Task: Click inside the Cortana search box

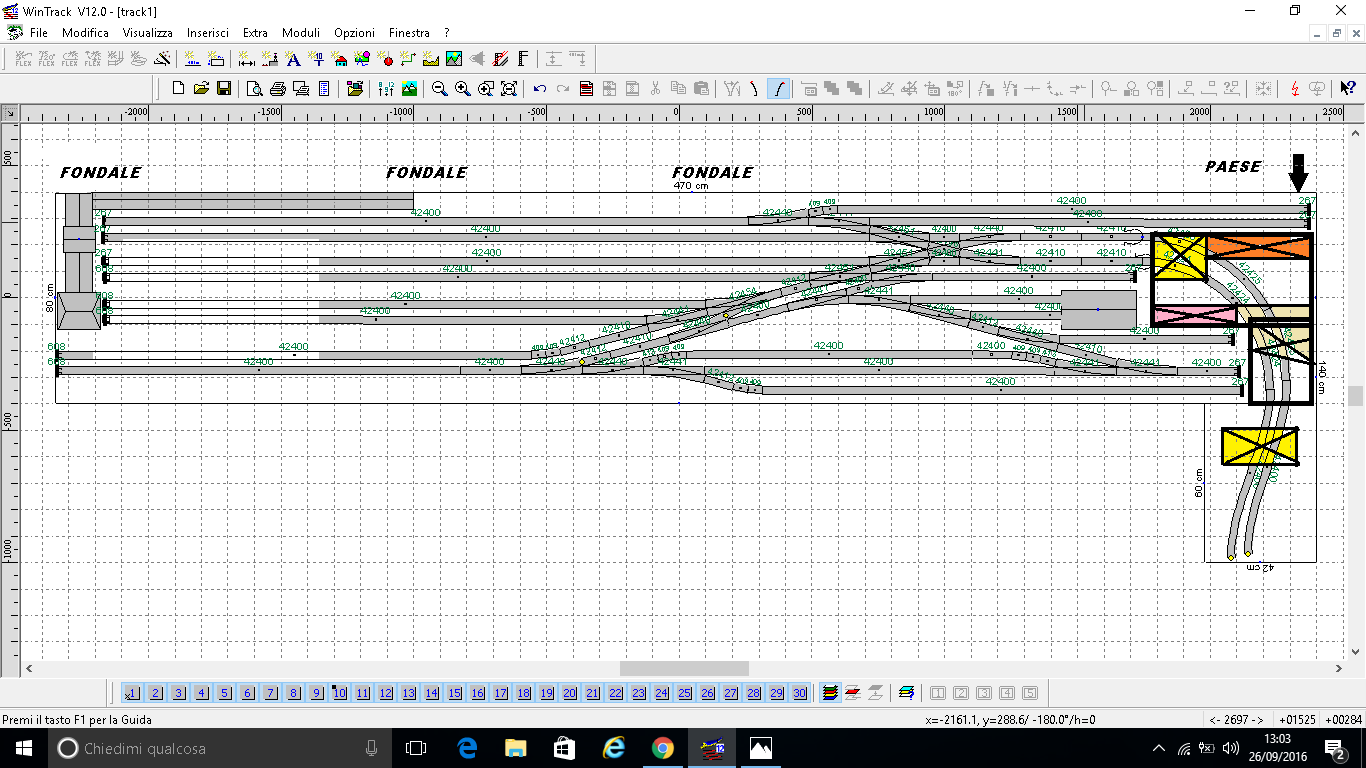Action: (x=200, y=747)
